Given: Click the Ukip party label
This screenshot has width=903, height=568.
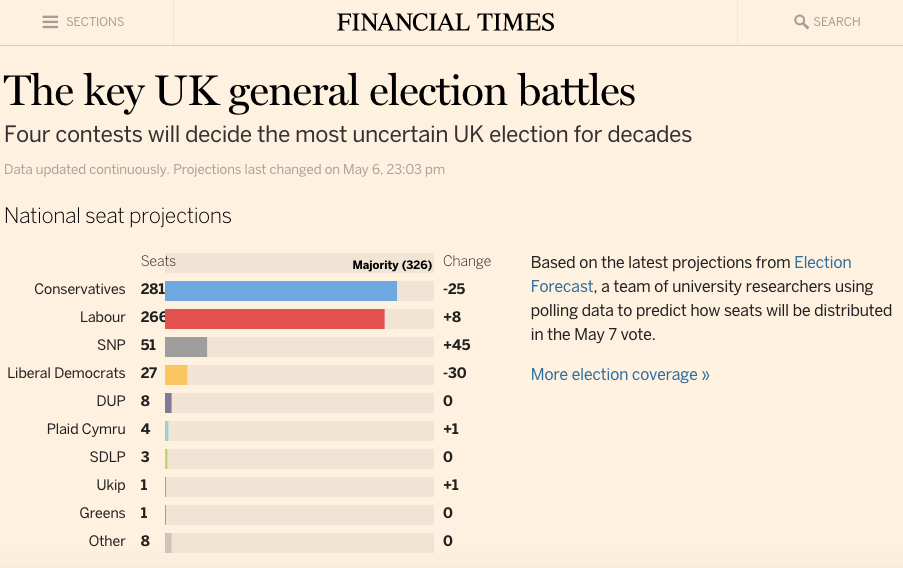Looking at the screenshot, I should [x=111, y=486].
